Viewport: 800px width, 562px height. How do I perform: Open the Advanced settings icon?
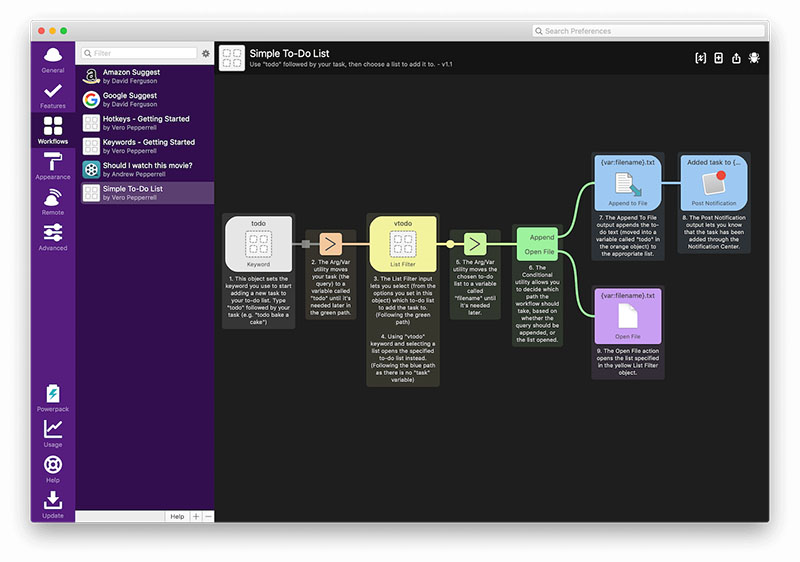[53, 238]
